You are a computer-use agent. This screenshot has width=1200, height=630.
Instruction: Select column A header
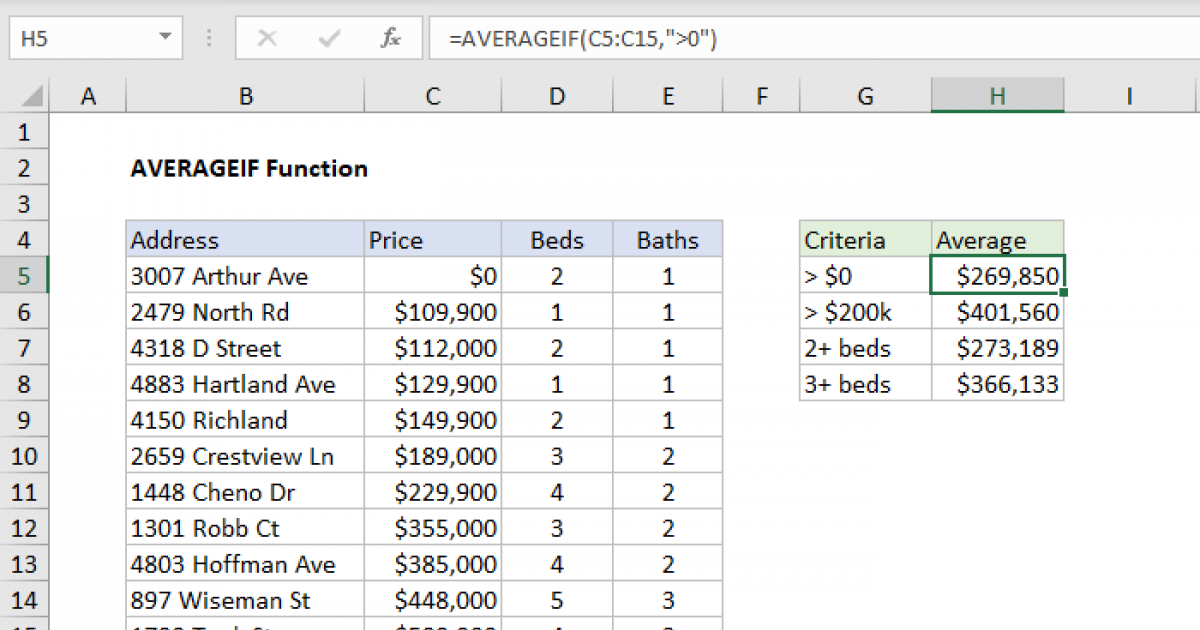(88, 97)
